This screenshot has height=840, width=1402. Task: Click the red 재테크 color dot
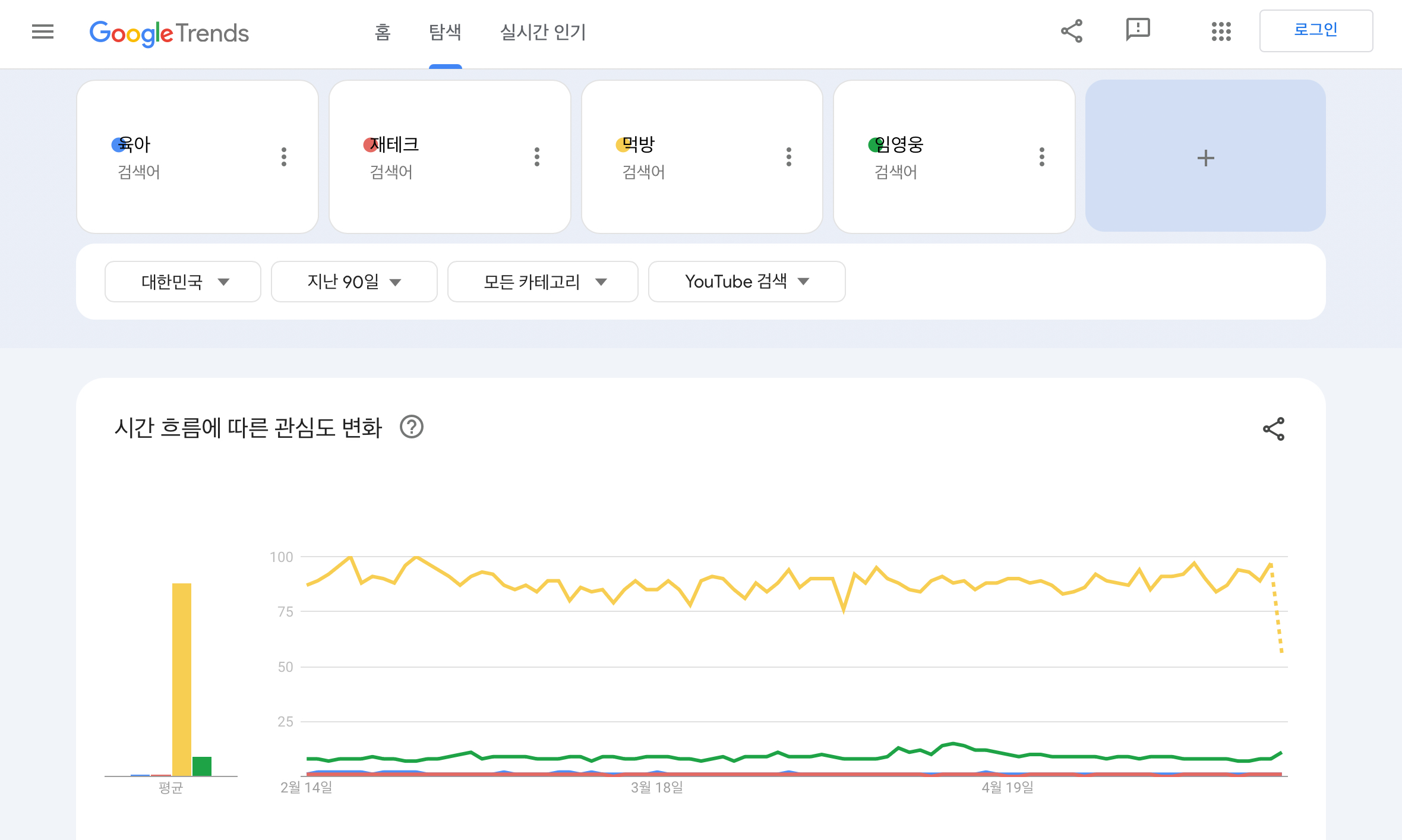(370, 144)
